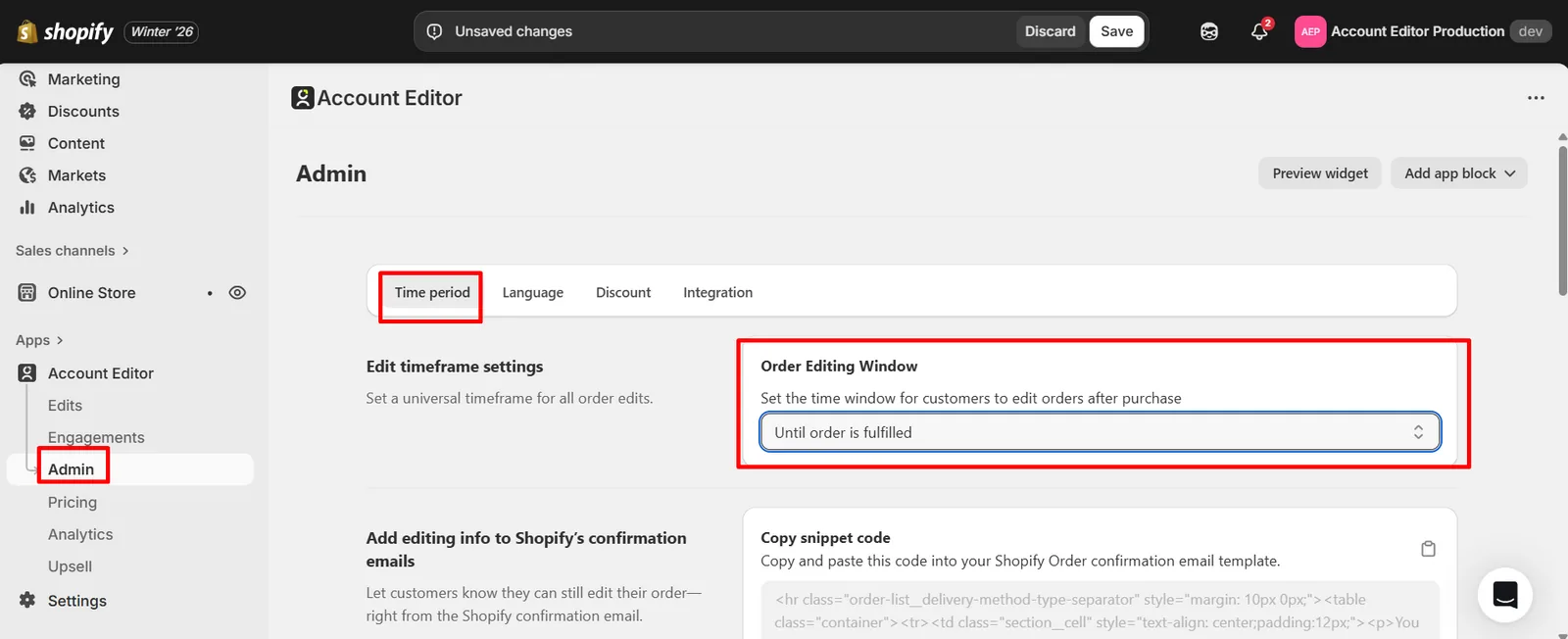Image resolution: width=1568 pixels, height=639 pixels.
Task: Open Markets in the sidebar
Action: pos(76,175)
